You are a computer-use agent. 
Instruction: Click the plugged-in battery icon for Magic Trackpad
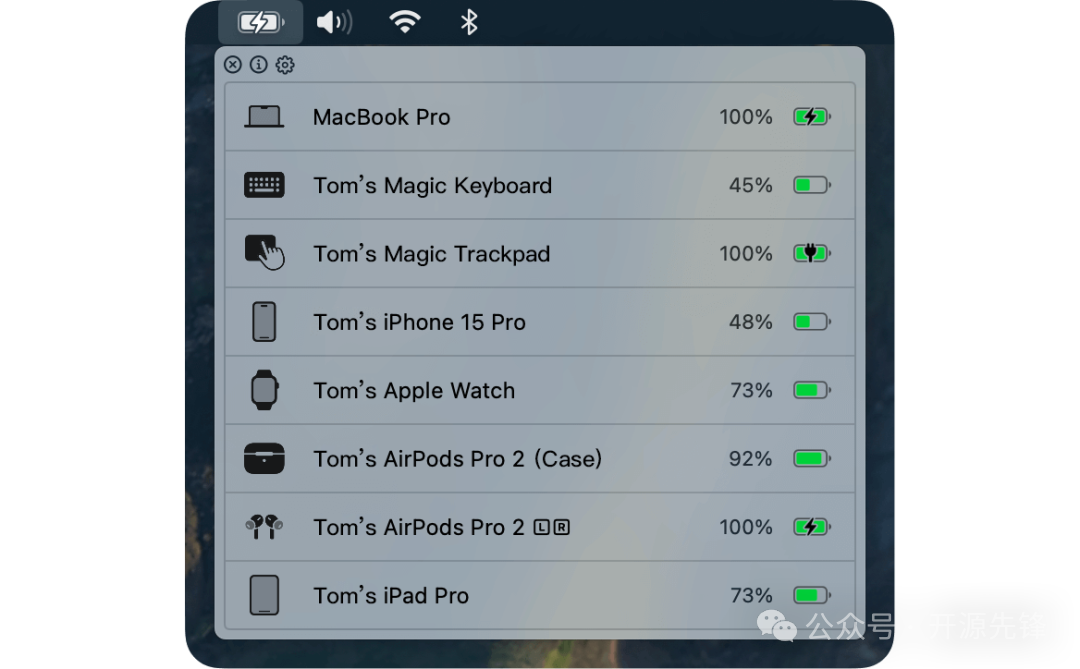pyautogui.click(x=811, y=253)
